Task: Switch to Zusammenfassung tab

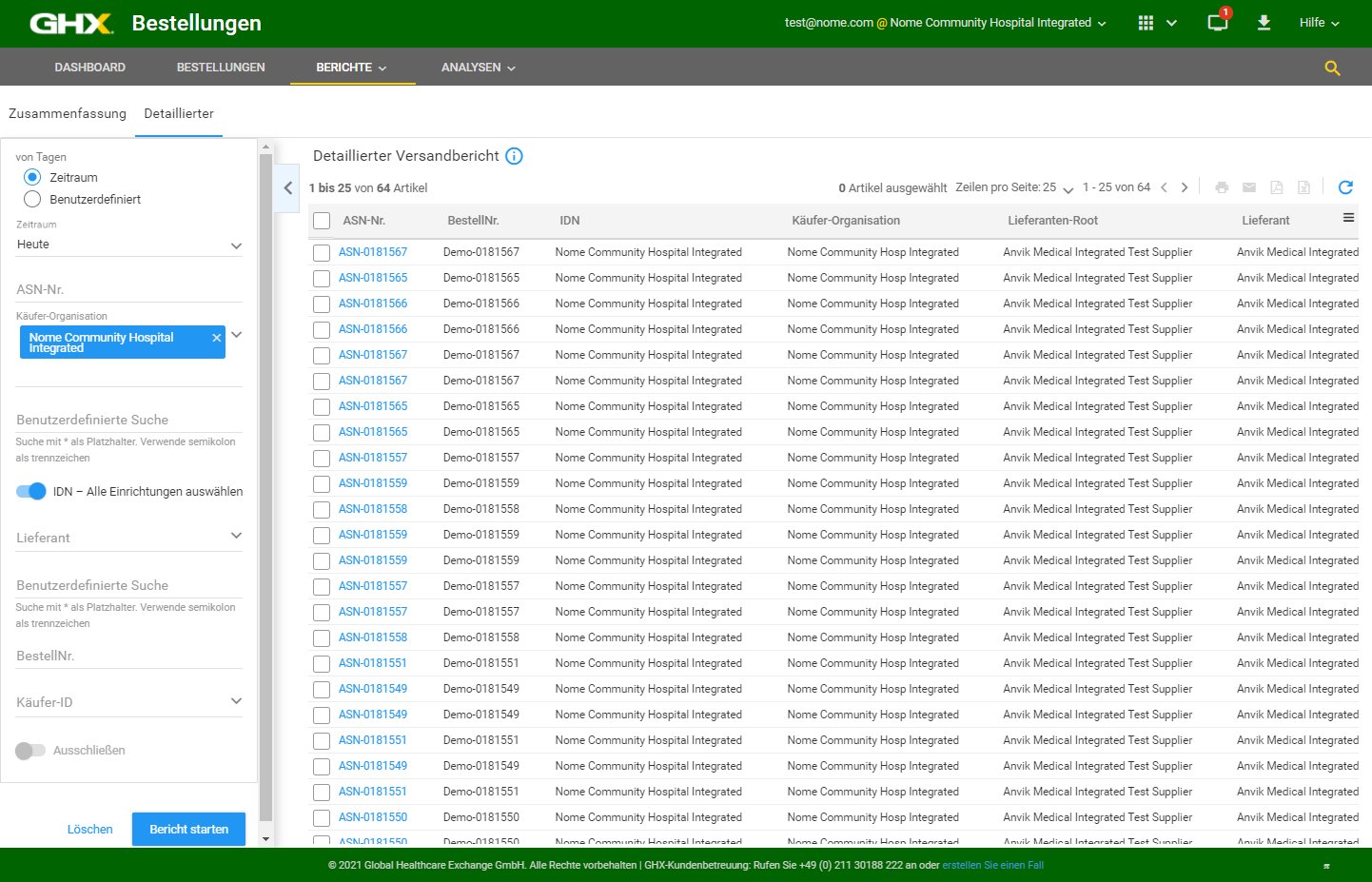Action: (x=68, y=113)
